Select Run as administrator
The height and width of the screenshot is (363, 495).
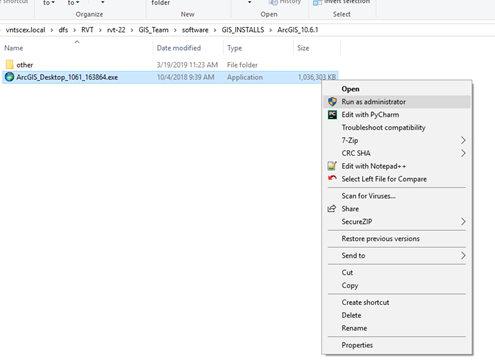click(x=397, y=102)
